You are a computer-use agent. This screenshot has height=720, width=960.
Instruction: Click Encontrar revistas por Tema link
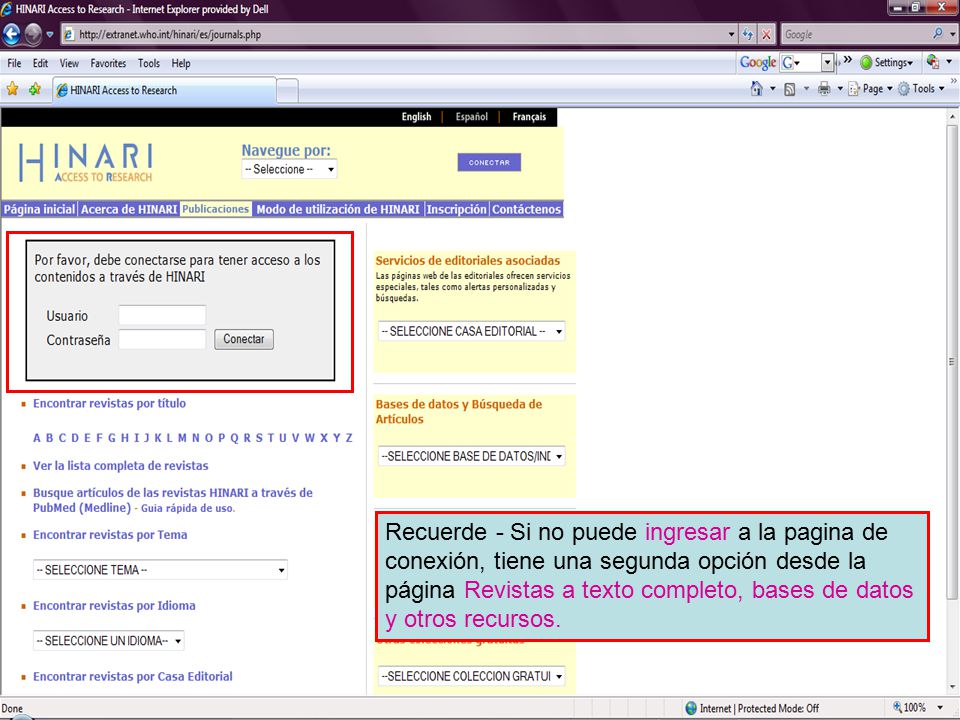(110, 535)
